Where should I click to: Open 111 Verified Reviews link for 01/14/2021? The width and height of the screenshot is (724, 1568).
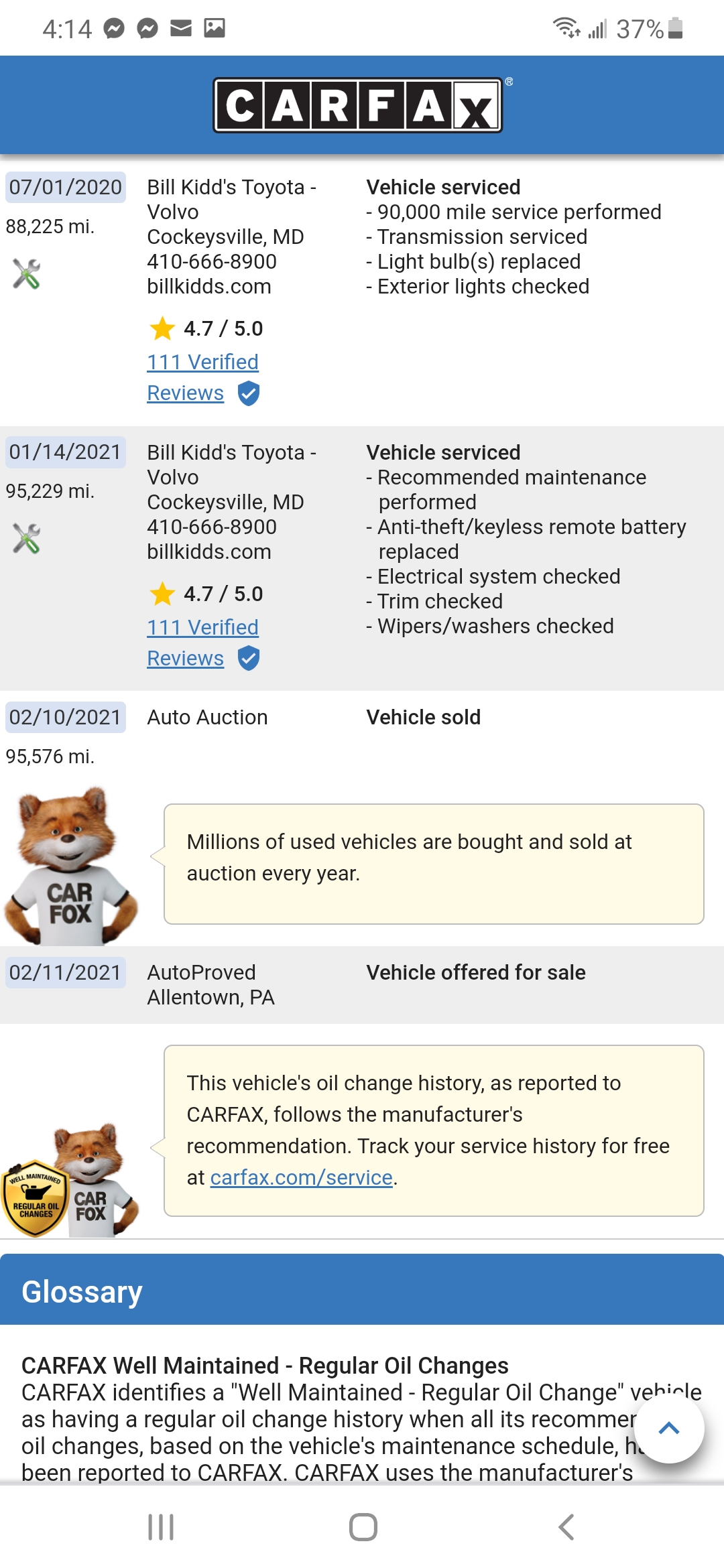pos(202,628)
